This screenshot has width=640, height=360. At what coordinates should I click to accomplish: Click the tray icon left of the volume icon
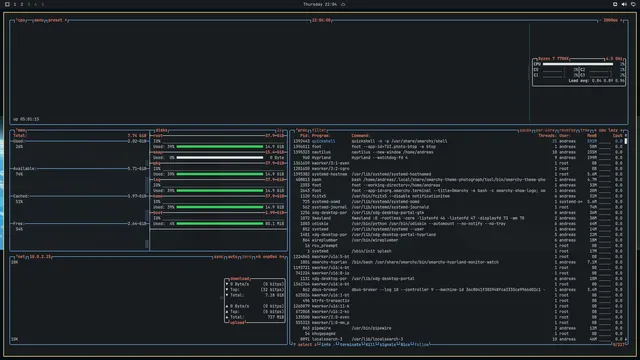click(x=615, y=4)
